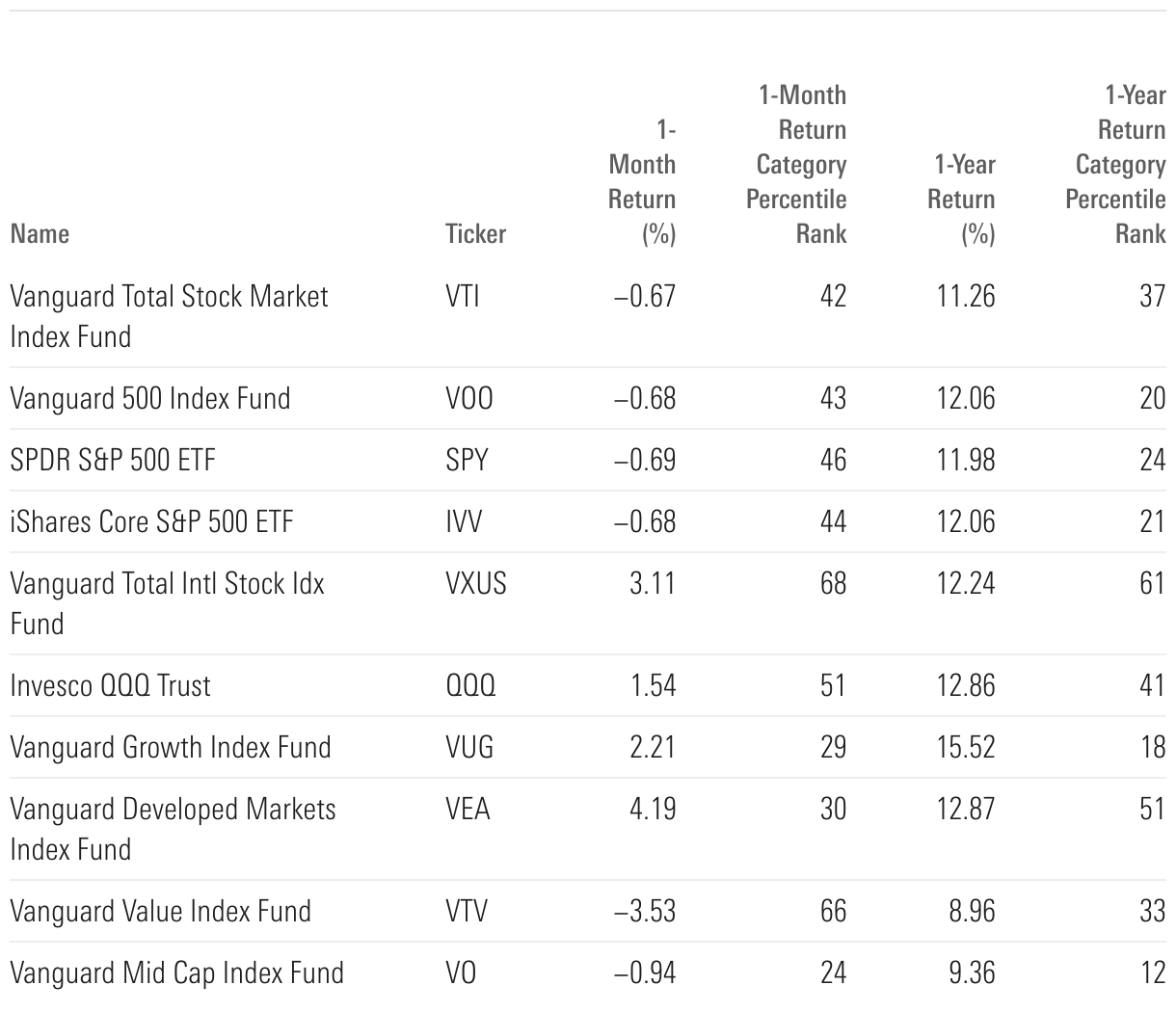This screenshot has width=1176, height=1012.
Task: Sort by the Ticker column header
Action: pos(475,233)
